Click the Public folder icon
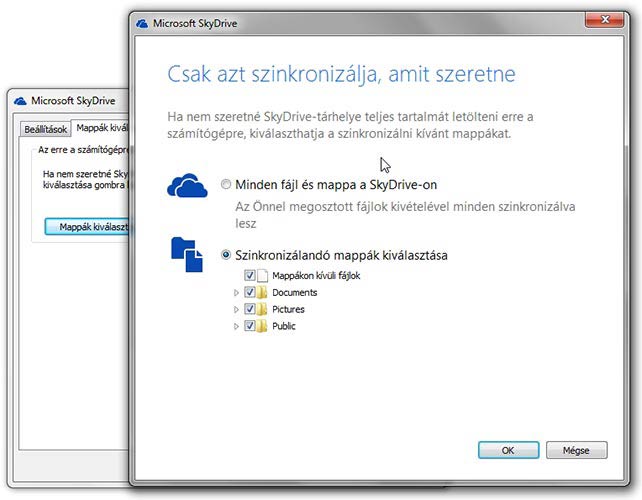The height and width of the screenshot is (500, 642). 262,326
